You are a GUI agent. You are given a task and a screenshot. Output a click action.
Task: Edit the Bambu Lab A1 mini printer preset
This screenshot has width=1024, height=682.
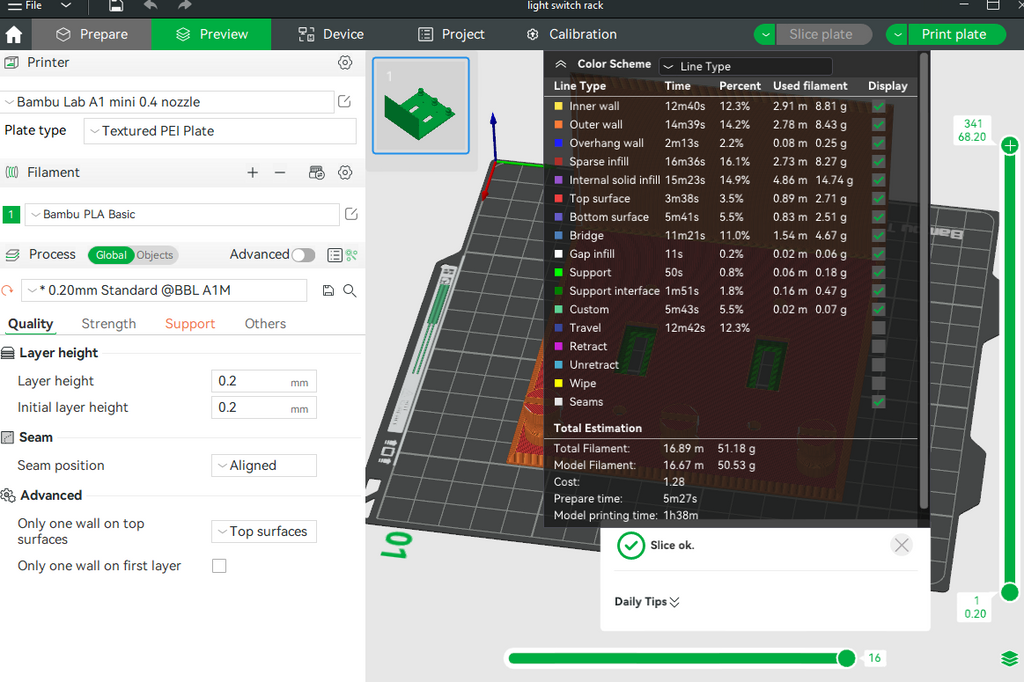[345, 101]
